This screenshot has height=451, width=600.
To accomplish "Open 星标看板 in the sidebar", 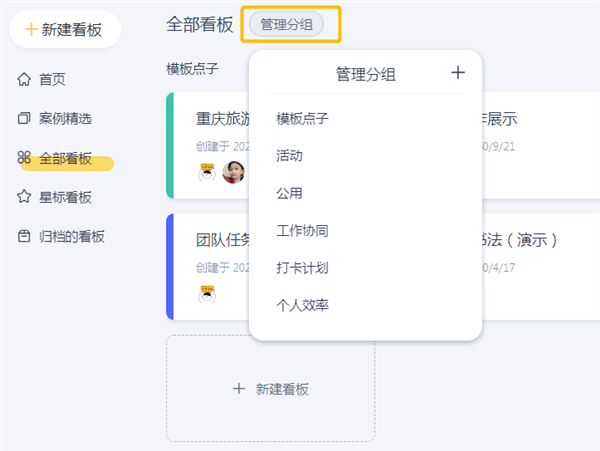I will tap(65, 197).
